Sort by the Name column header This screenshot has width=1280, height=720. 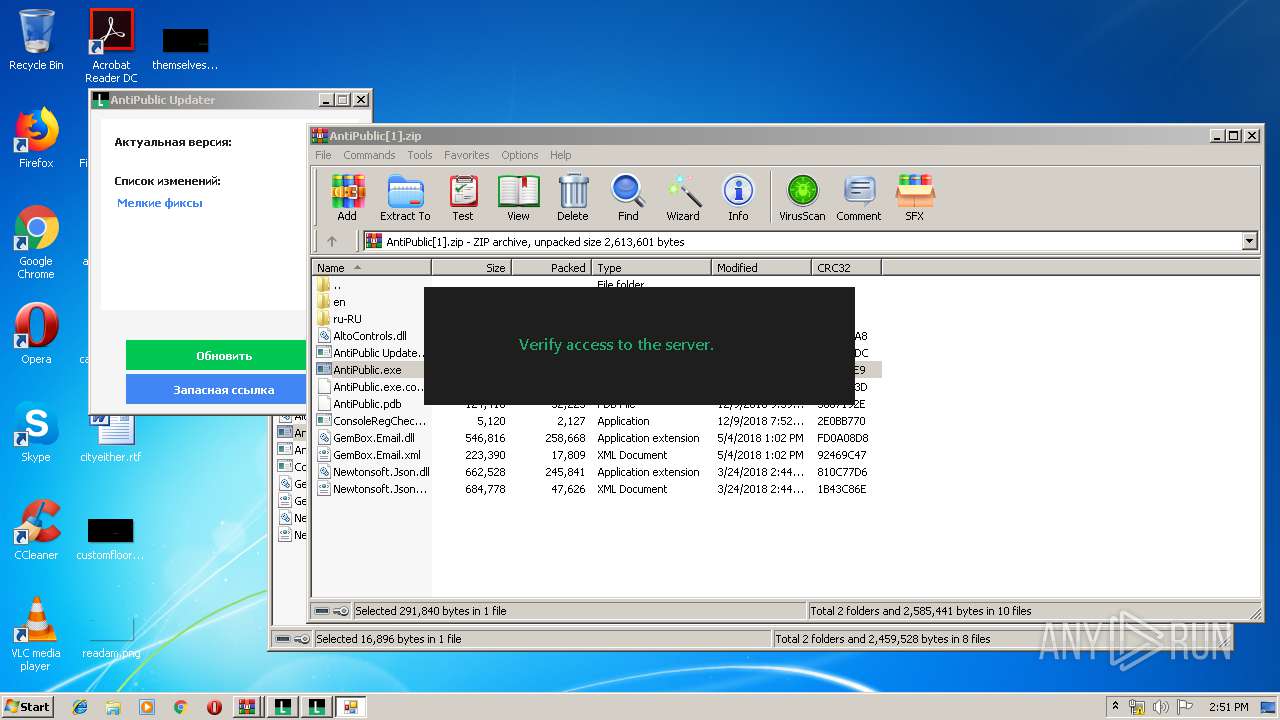[x=372, y=267]
